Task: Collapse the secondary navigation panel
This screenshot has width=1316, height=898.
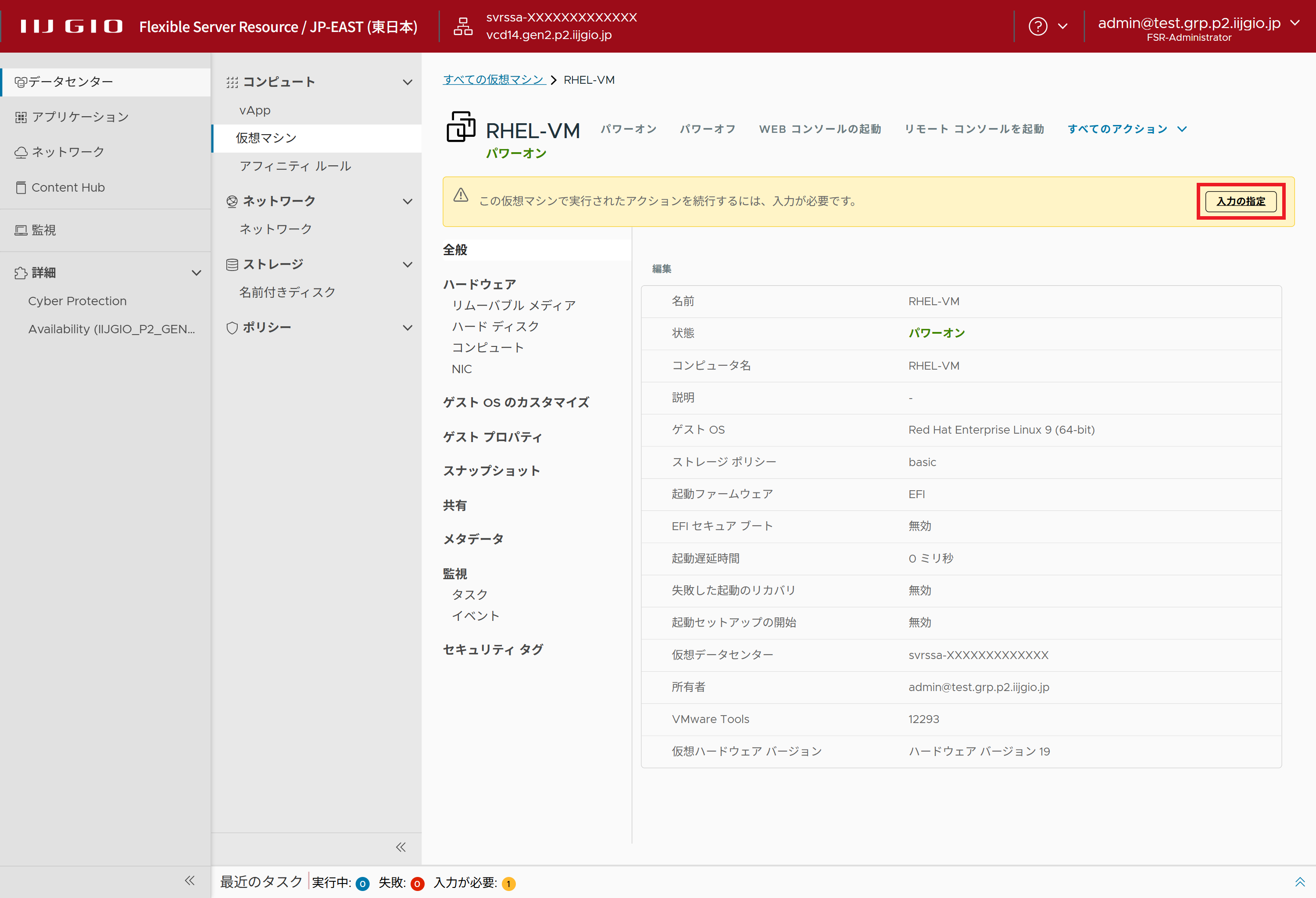Action: coord(401,847)
